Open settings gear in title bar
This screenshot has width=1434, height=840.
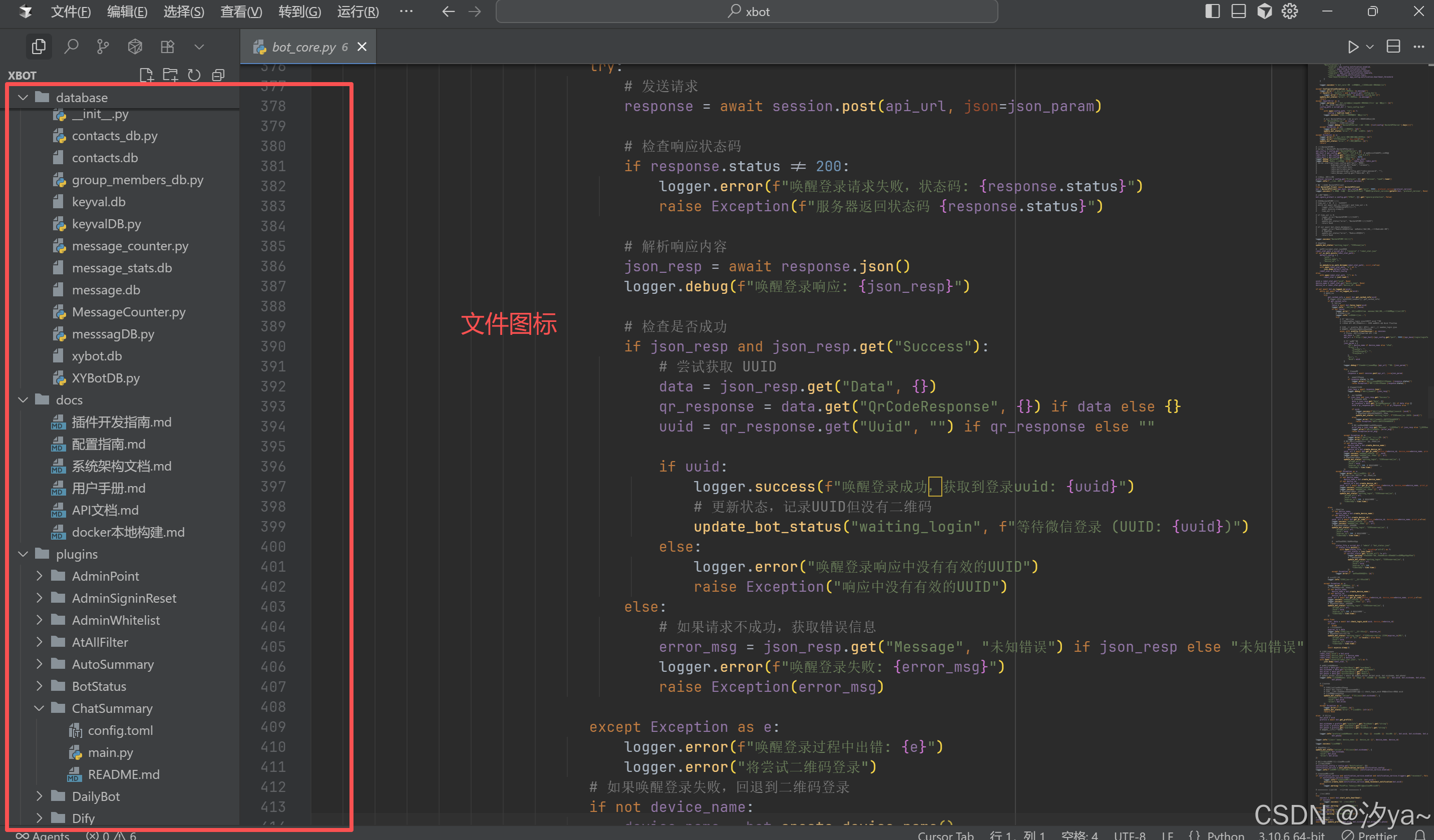pos(1290,12)
